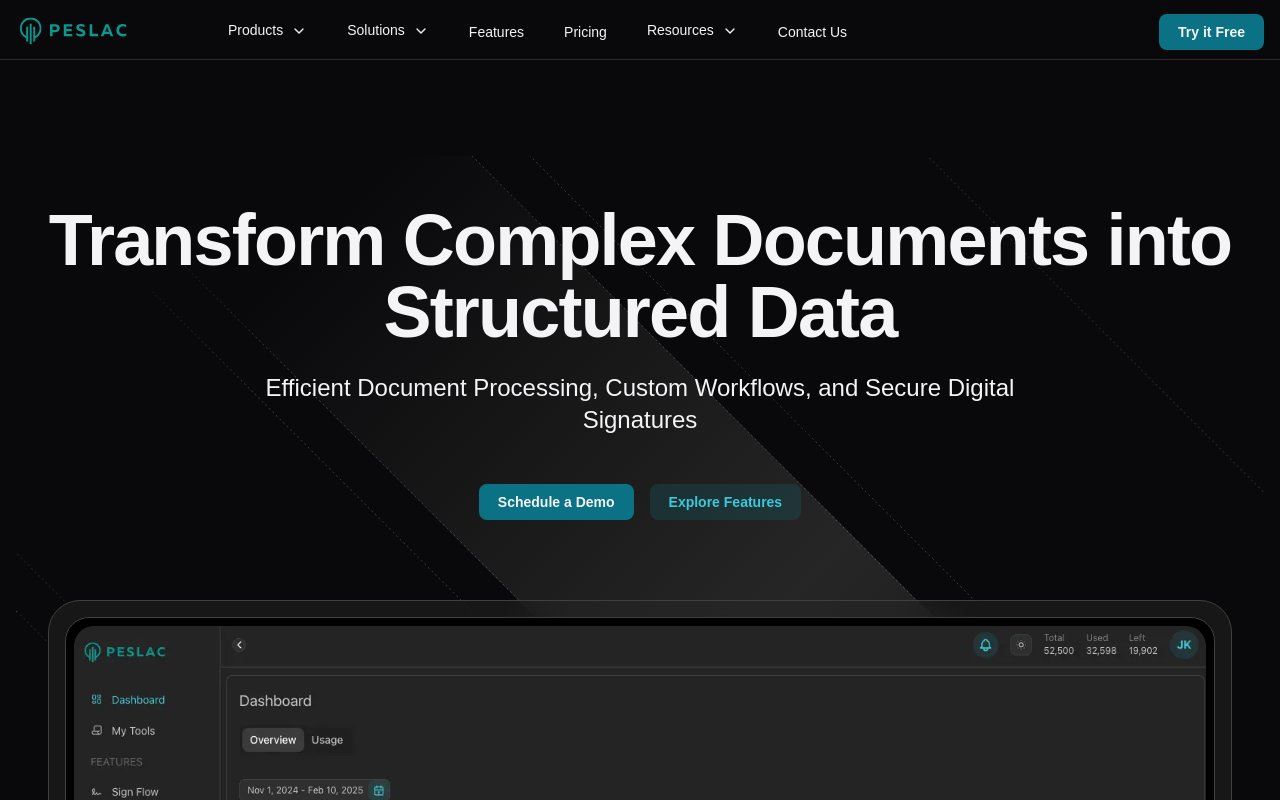Click the Schedule a Demo button

click(x=556, y=502)
